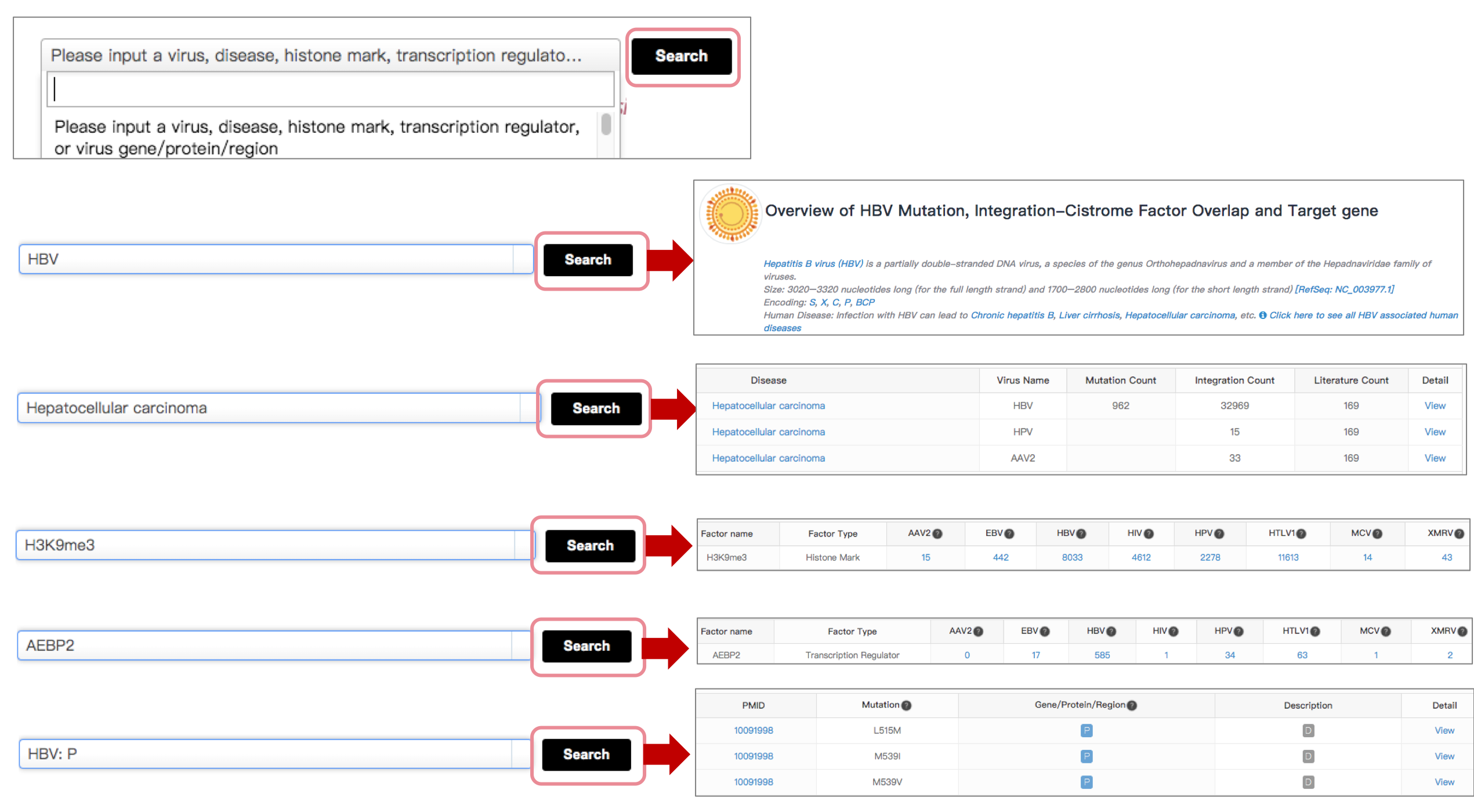Click the Liver cirrhosis disease link

(1089, 315)
